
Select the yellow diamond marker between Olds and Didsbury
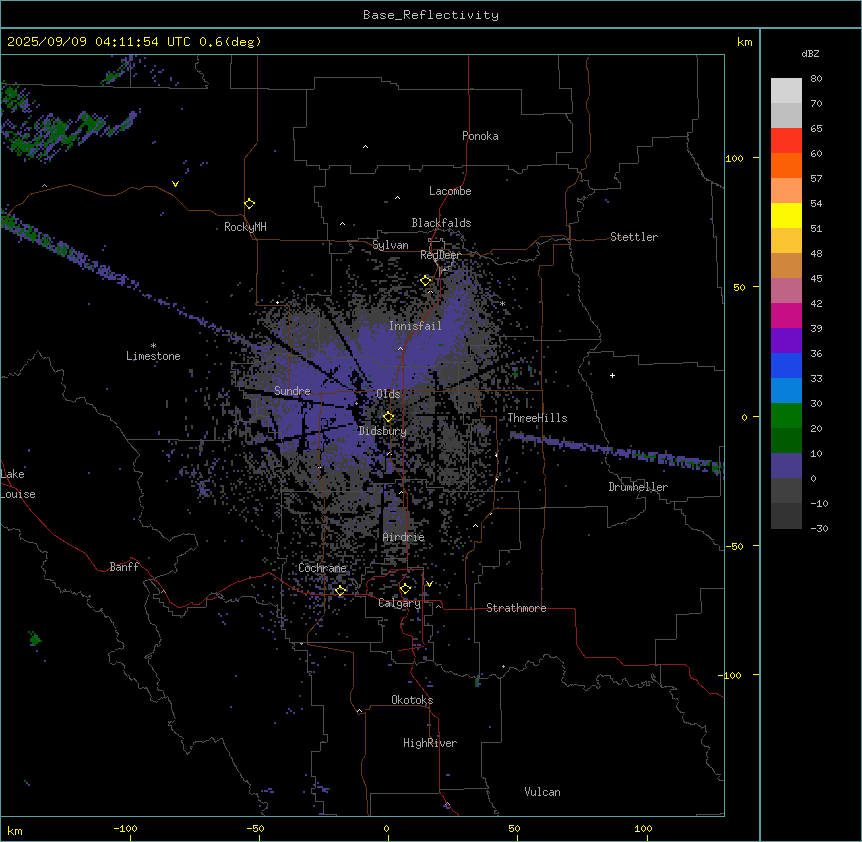tap(388, 417)
